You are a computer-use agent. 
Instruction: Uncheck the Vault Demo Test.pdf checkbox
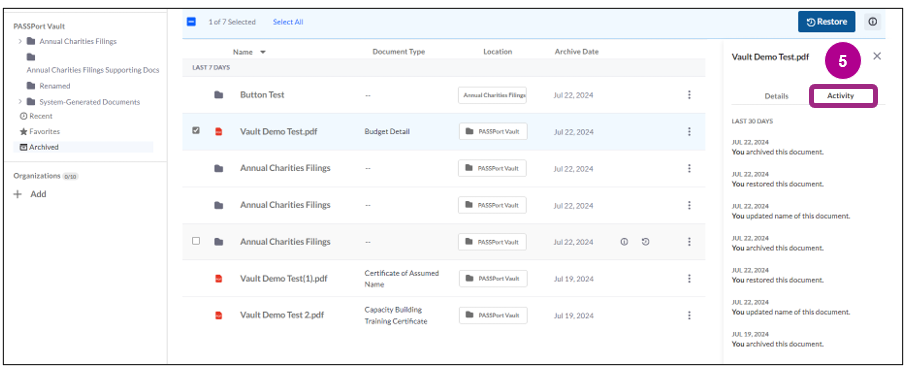196,131
